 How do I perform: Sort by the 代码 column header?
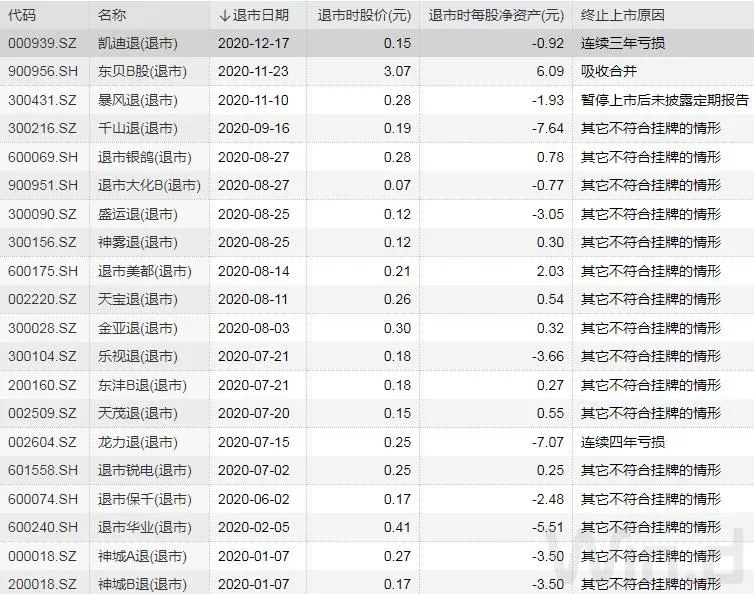tap(22, 15)
